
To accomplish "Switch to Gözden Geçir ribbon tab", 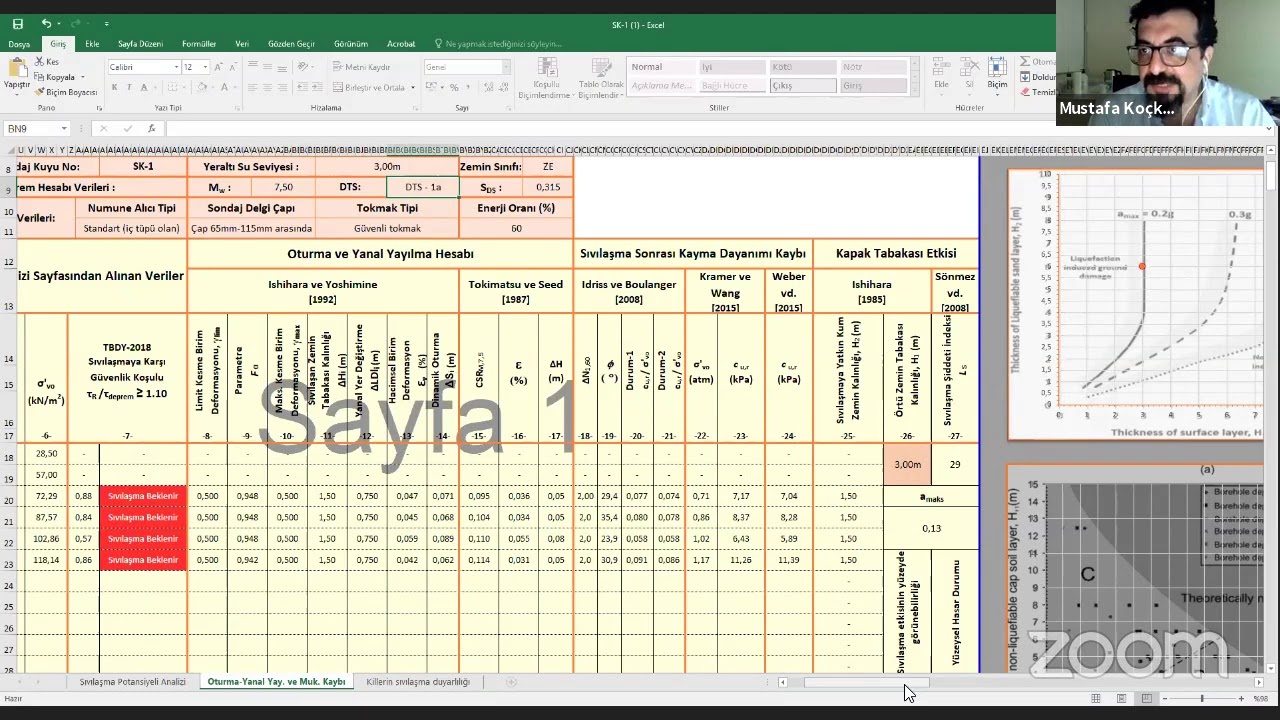I will point(291,44).
